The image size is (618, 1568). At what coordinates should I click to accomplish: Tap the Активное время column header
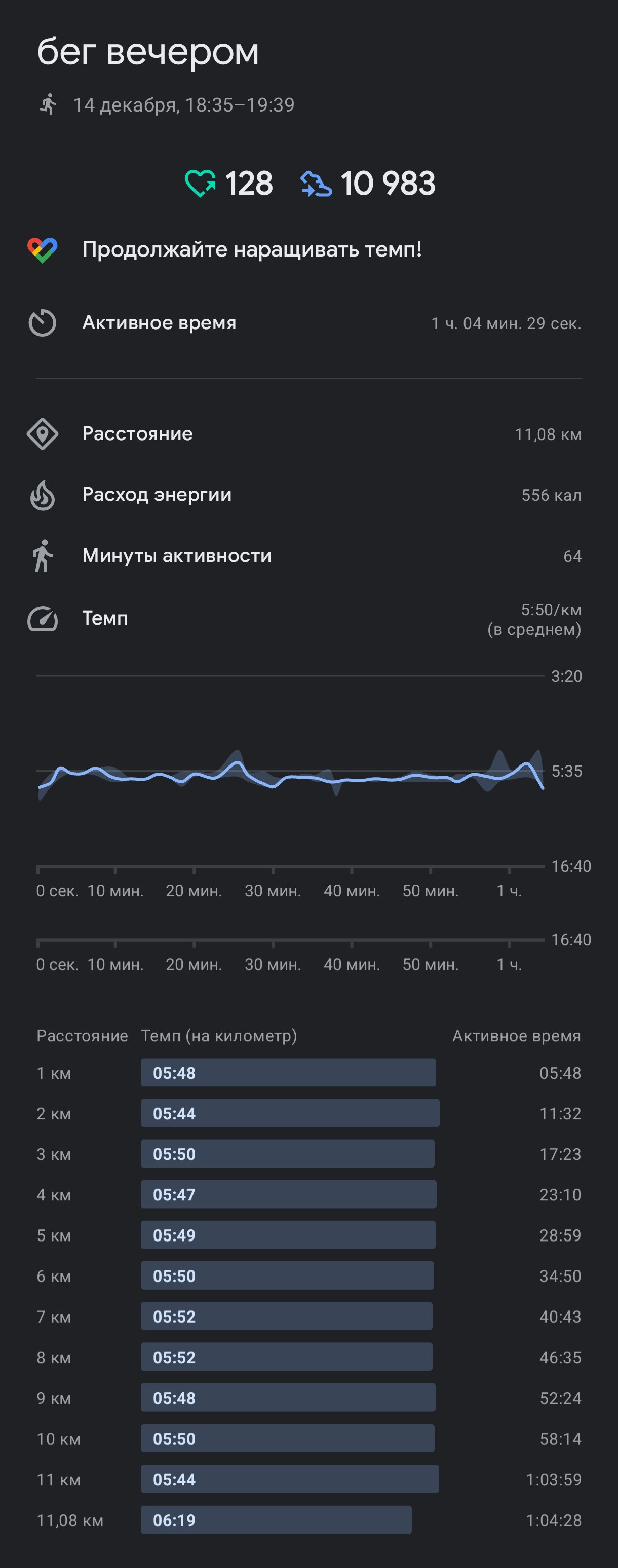(516, 1035)
